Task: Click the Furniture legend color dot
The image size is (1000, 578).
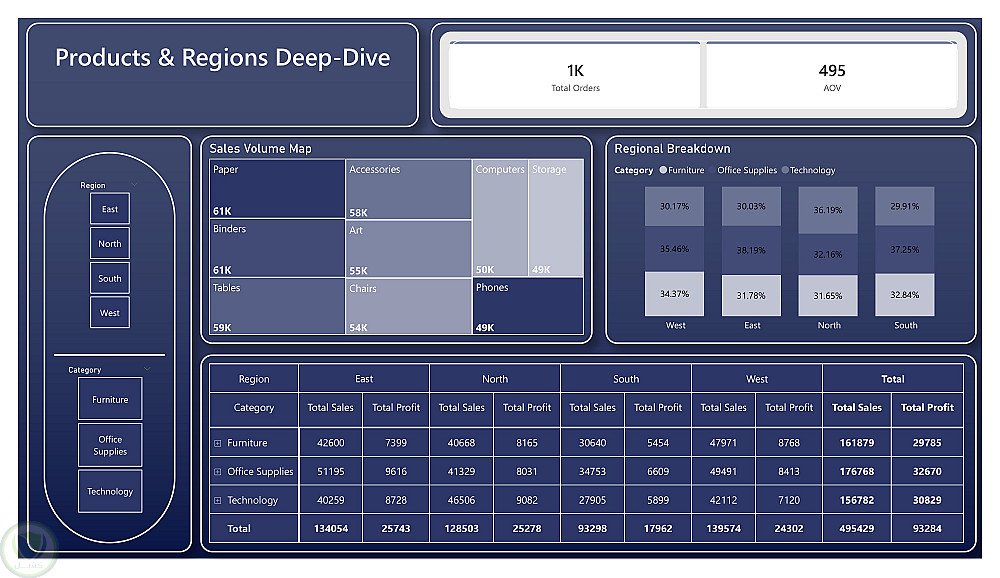Action: coord(663,170)
